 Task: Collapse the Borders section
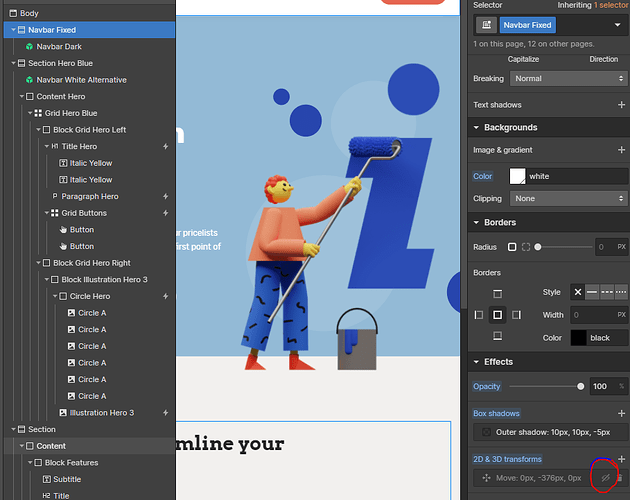(x=476, y=222)
